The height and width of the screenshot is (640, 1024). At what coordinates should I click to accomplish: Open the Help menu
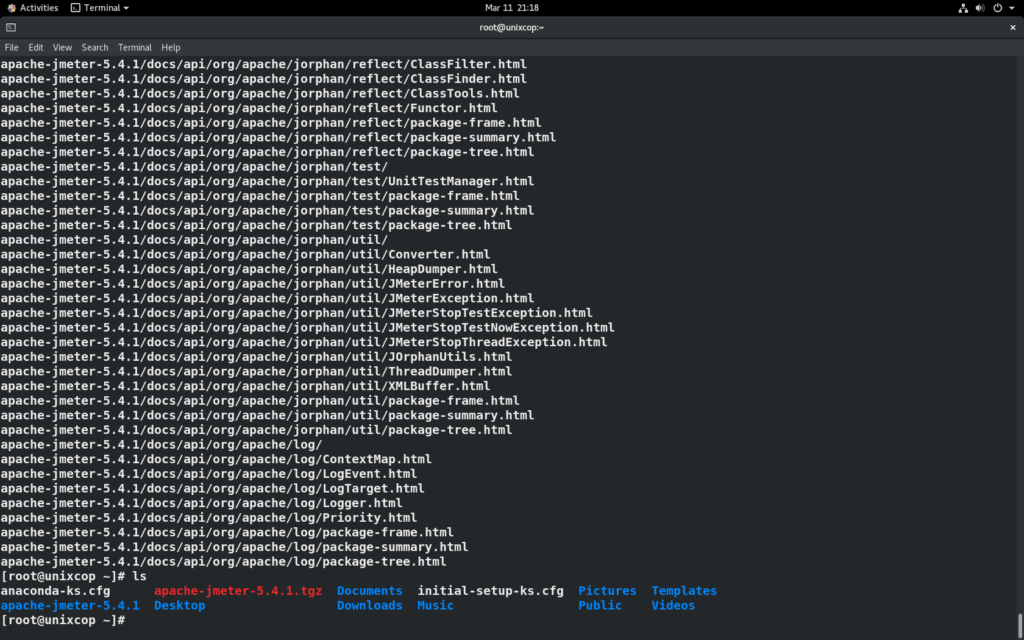pos(170,48)
